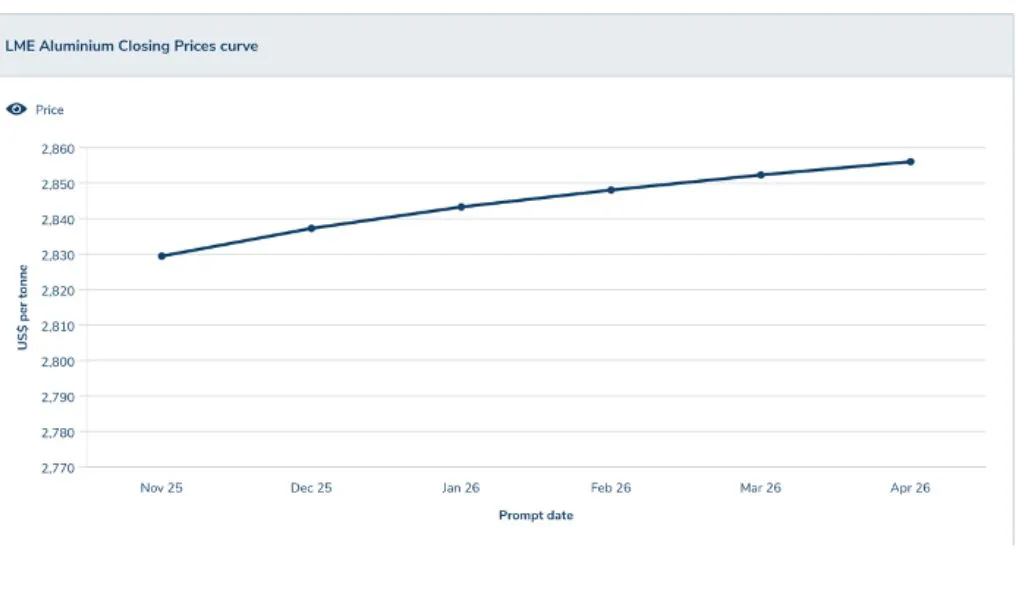Click the Nov 25 data point on curve

coord(162,256)
